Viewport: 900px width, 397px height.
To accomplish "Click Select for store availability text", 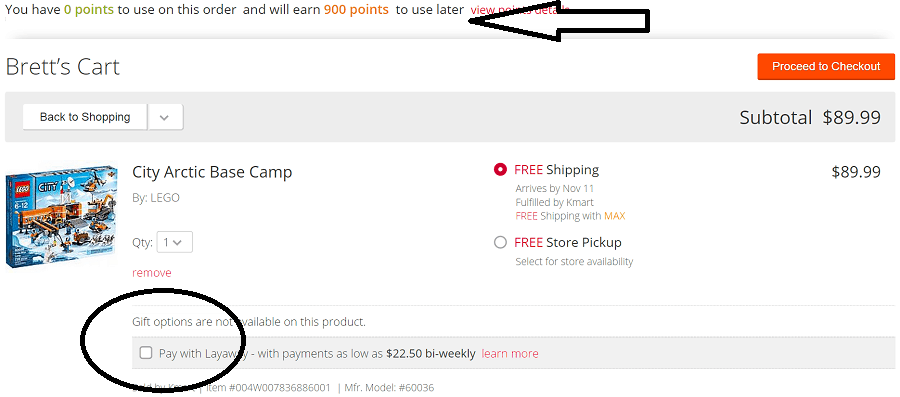I will coord(574,262).
